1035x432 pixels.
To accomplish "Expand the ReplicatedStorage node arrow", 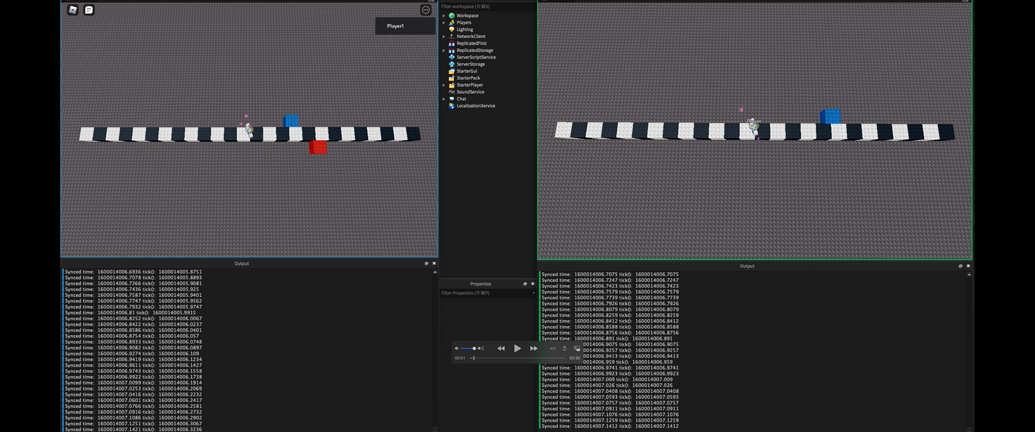I will (x=444, y=50).
